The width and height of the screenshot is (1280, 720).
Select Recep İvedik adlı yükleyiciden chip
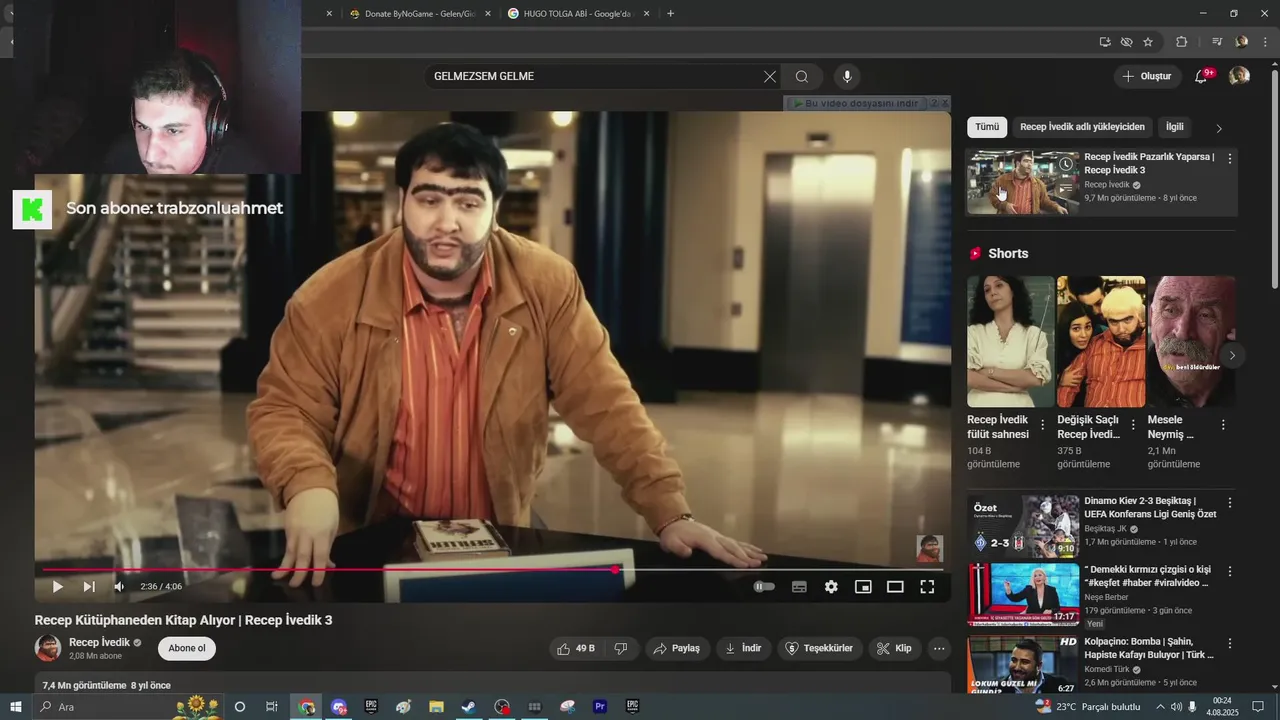point(1082,127)
